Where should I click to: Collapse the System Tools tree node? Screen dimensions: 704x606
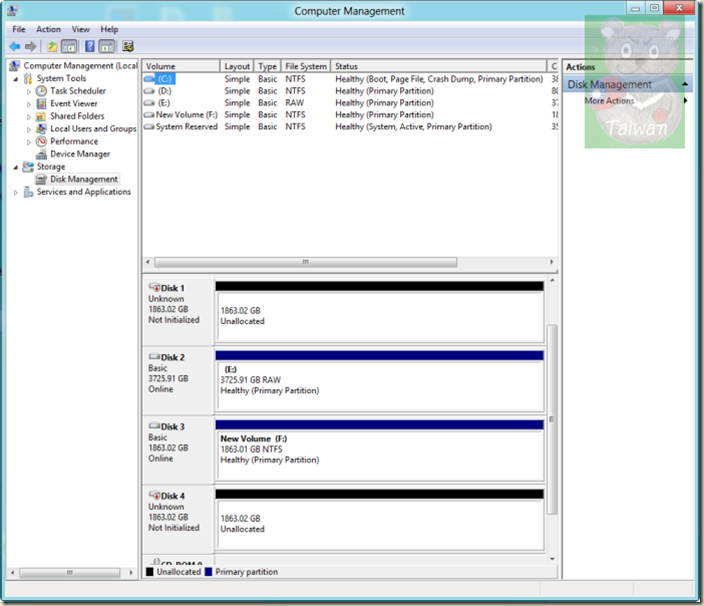pyautogui.click(x=16, y=79)
